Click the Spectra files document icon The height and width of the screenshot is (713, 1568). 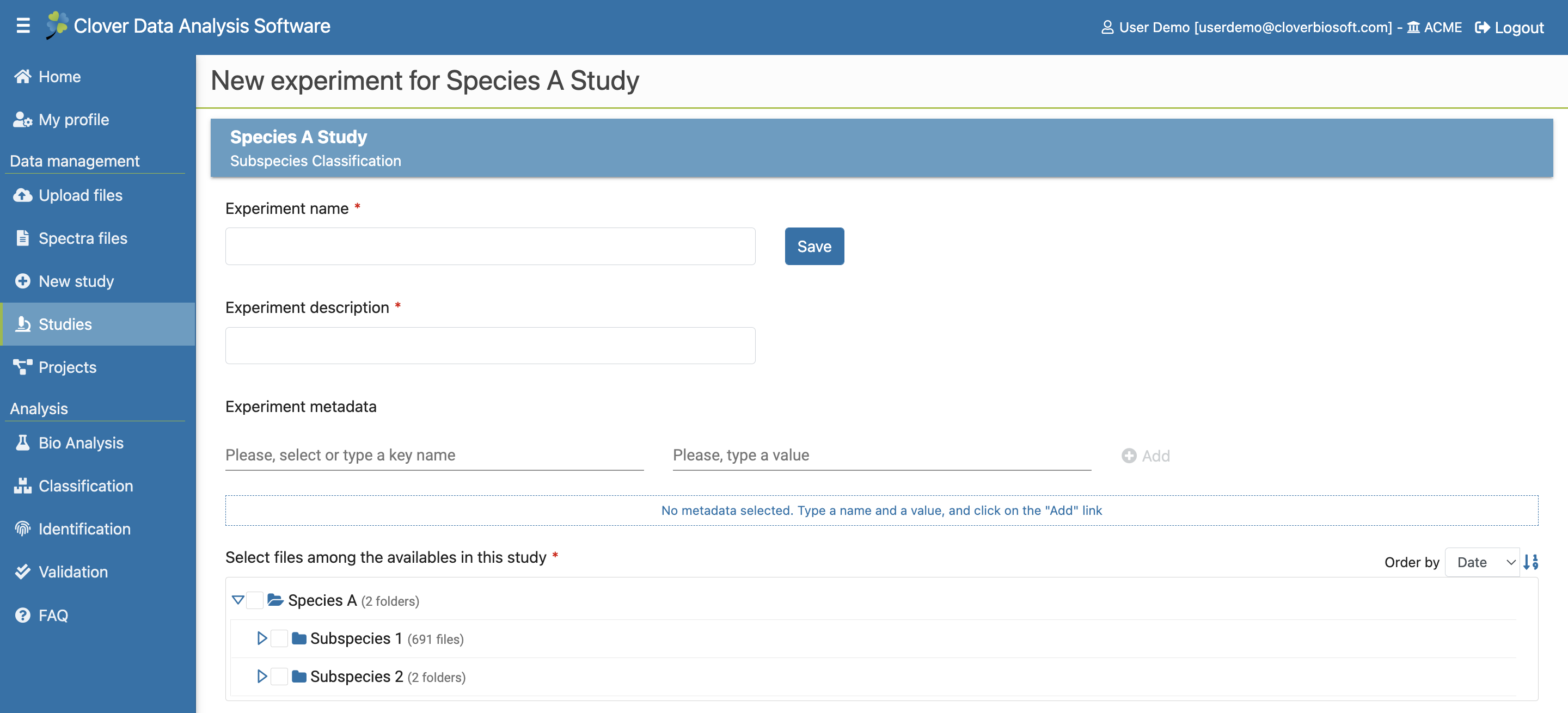[22, 238]
